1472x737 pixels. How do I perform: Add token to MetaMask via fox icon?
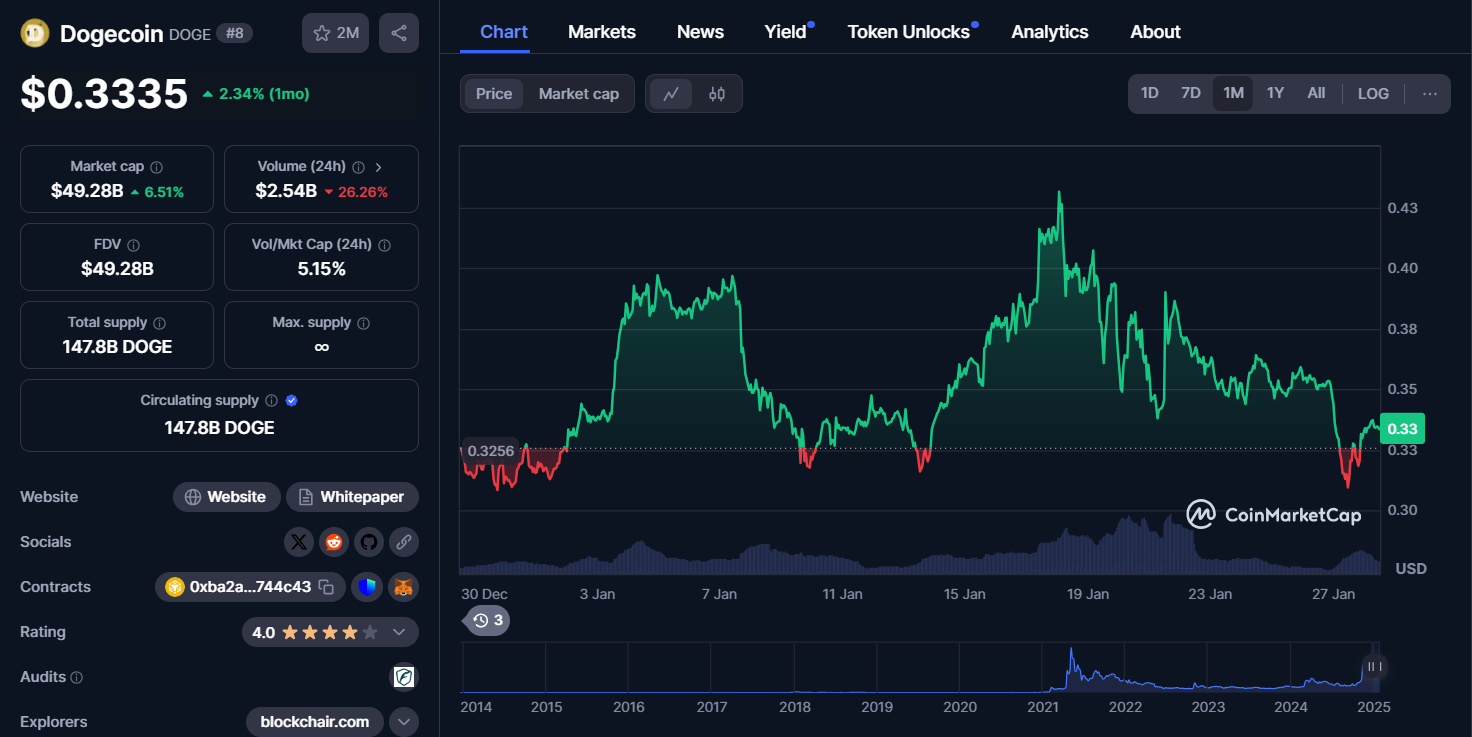click(404, 587)
